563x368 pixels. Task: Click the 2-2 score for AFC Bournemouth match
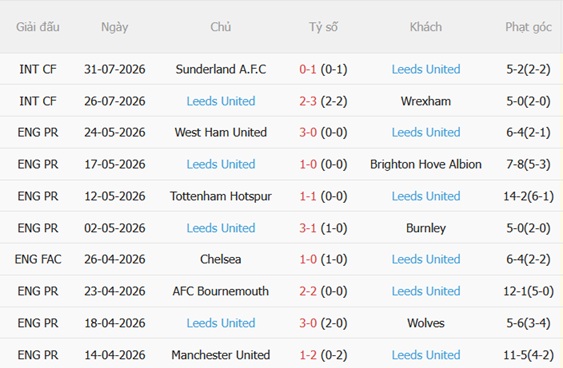tap(308, 291)
